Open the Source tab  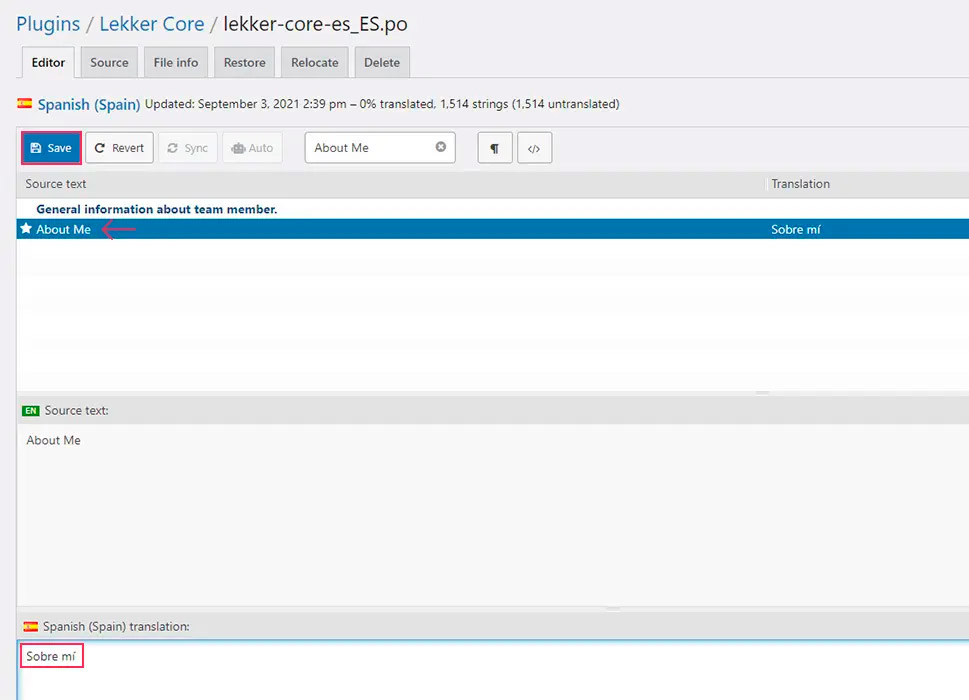[109, 62]
